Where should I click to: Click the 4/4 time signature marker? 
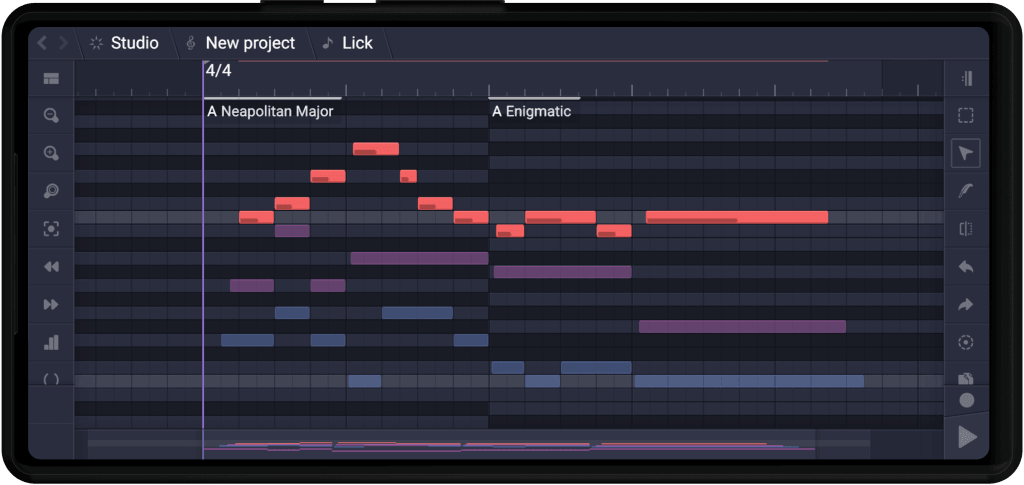218,71
